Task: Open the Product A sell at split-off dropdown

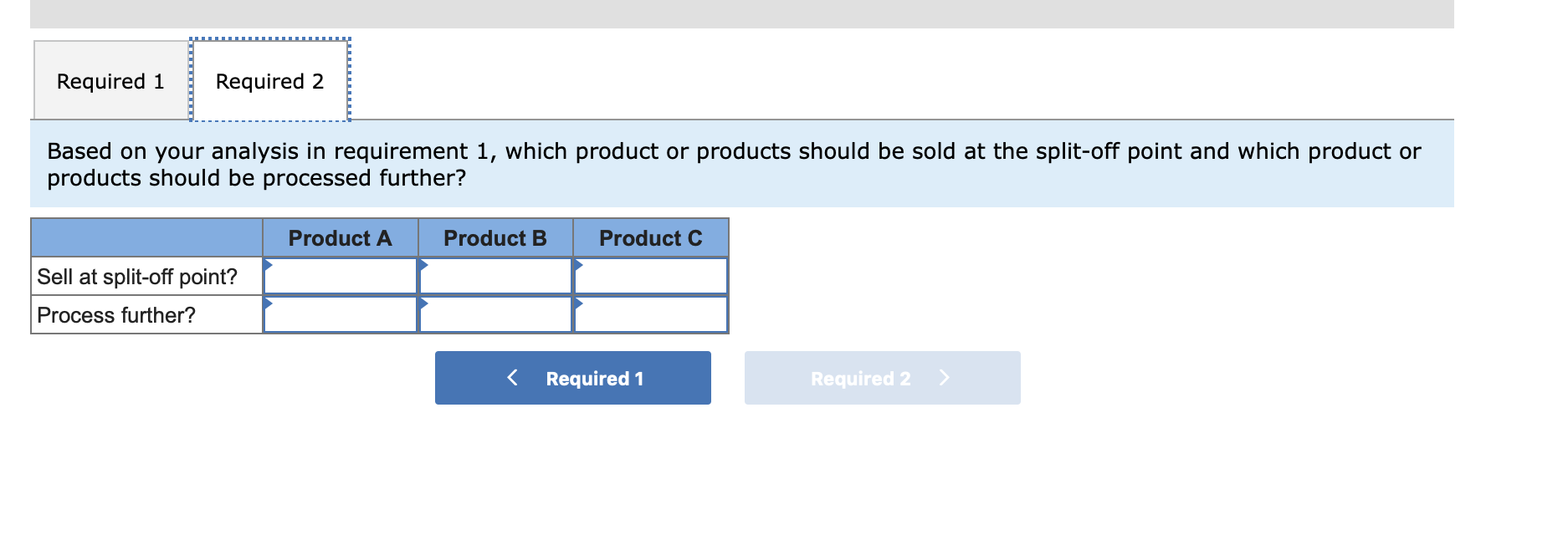Action: (x=341, y=276)
